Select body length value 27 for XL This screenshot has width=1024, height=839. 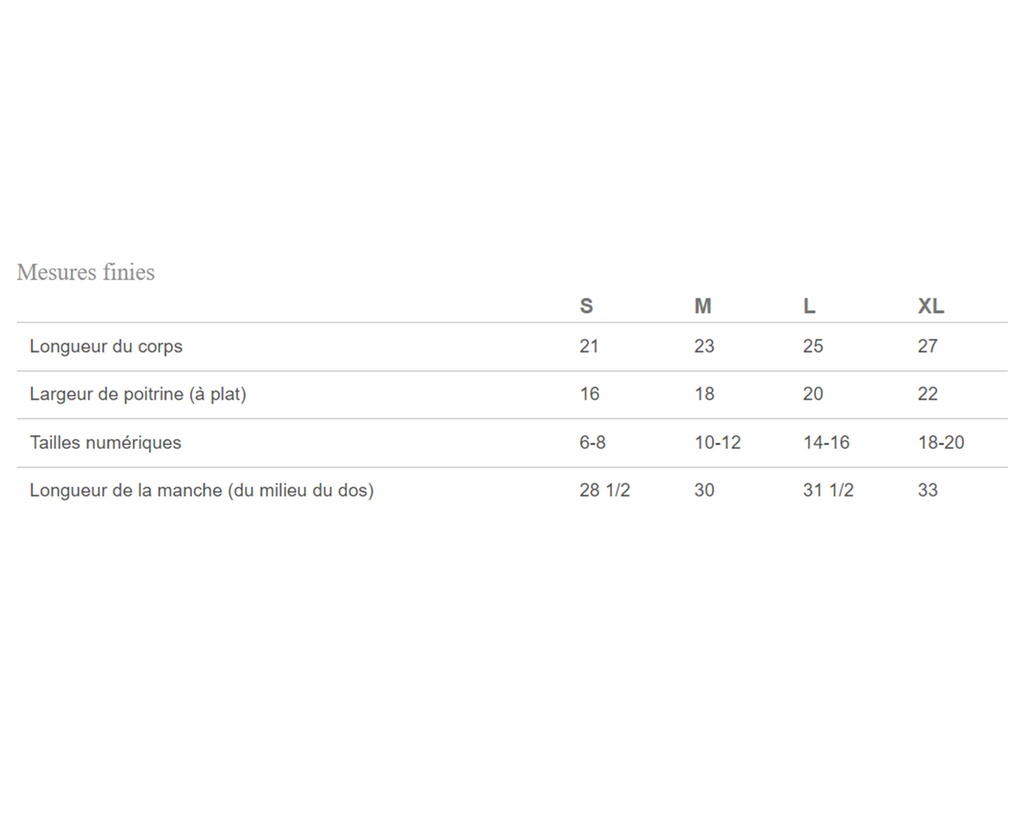pos(928,346)
